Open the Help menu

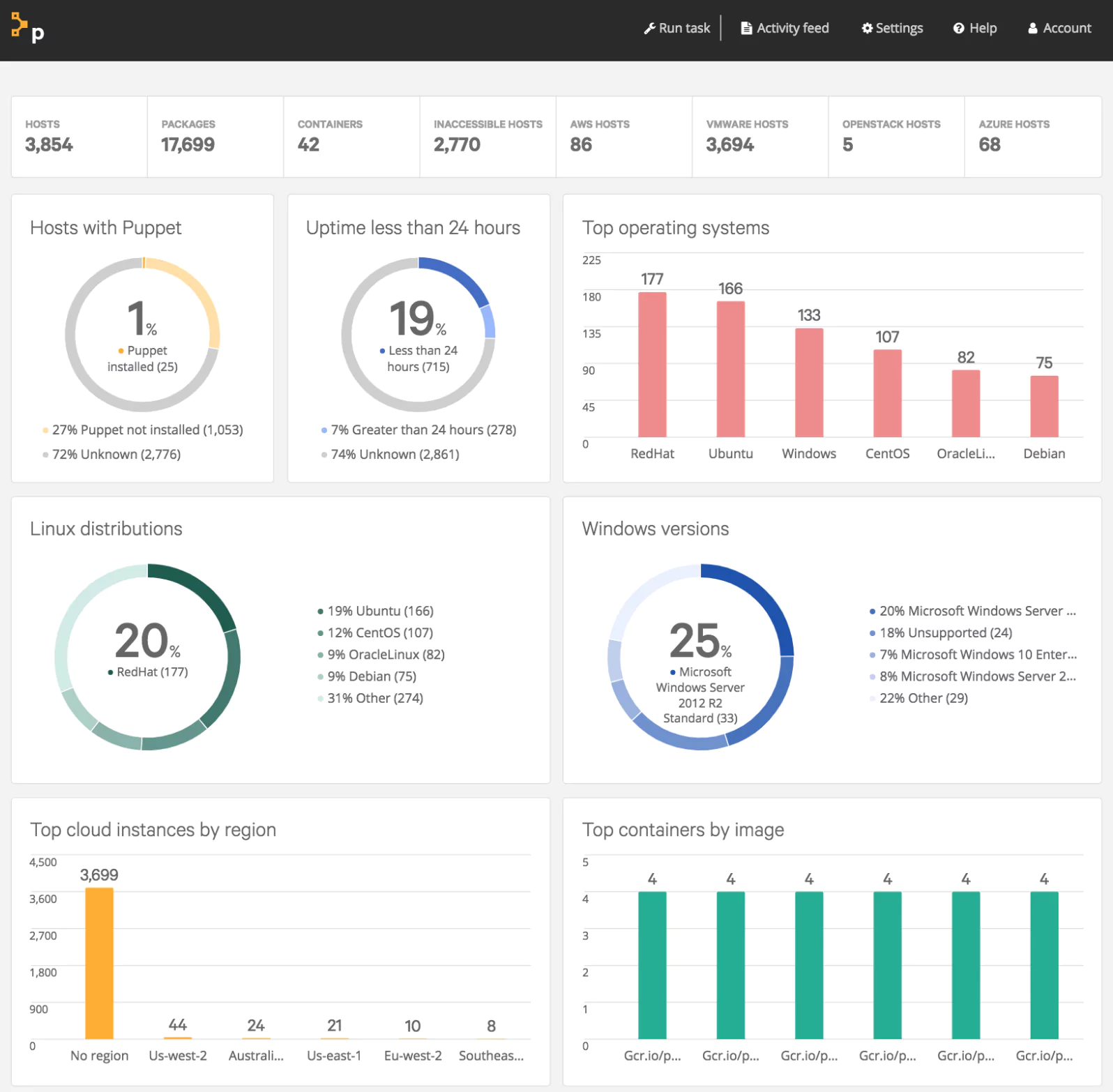[975, 29]
